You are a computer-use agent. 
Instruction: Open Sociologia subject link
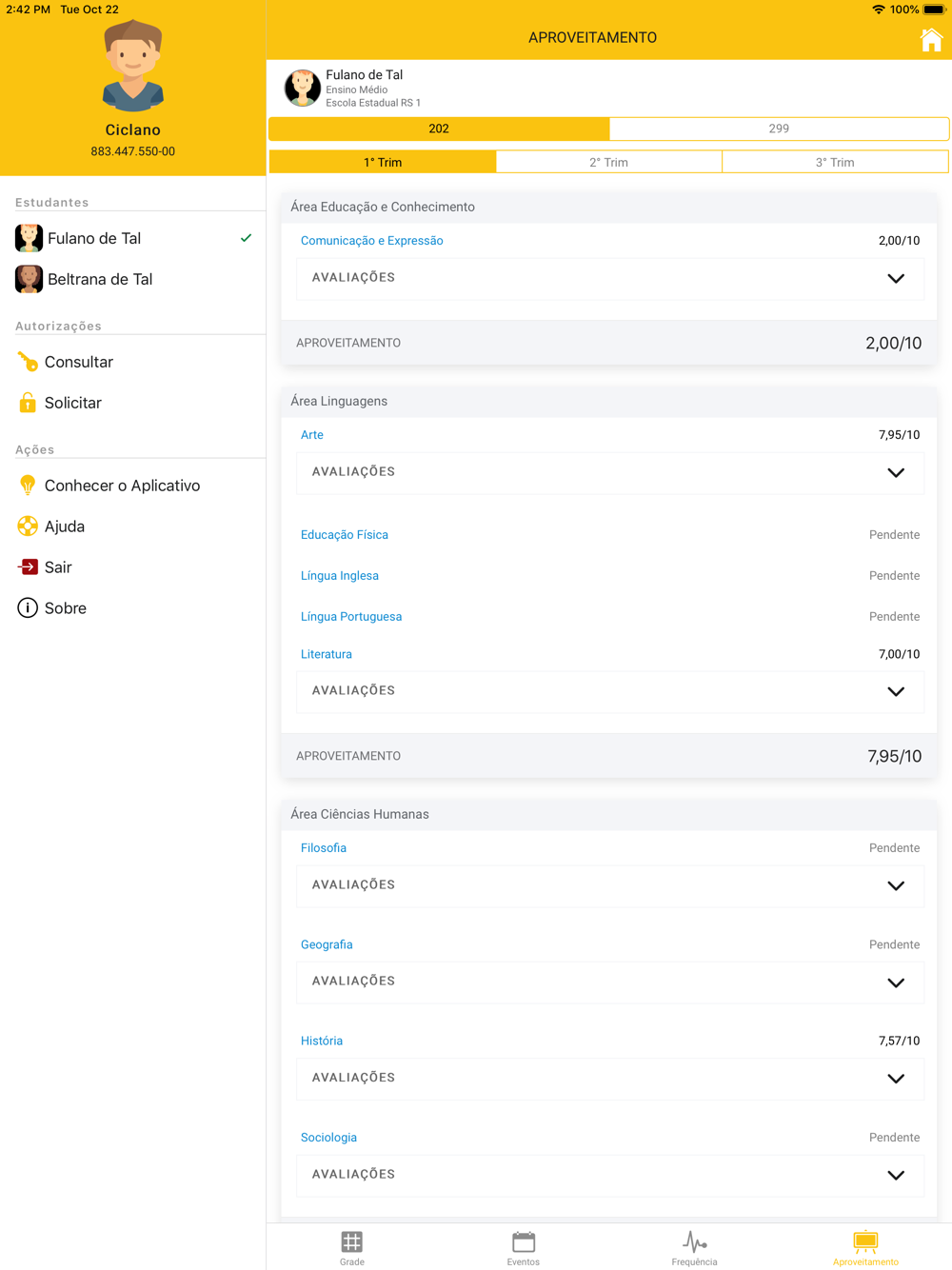pyautogui.click(x=328, y=1138)
